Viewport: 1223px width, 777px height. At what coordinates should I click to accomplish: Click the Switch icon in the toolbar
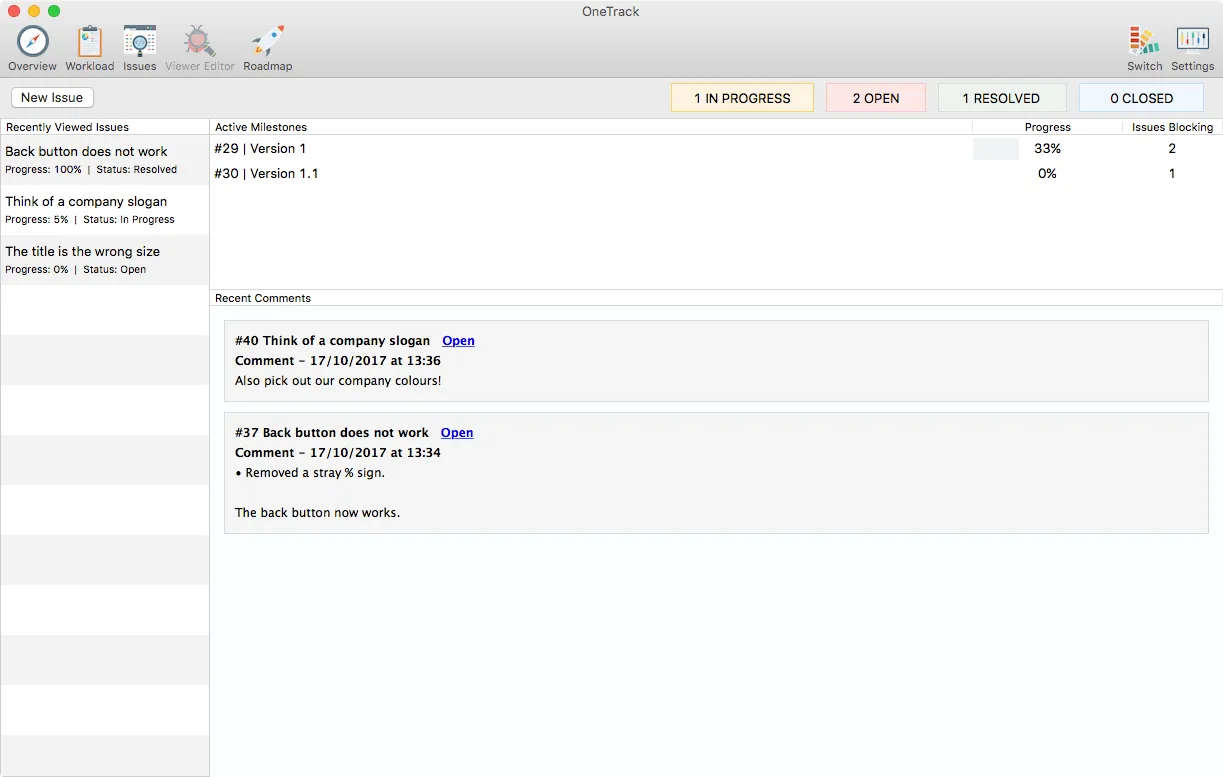pos(1143,46)
